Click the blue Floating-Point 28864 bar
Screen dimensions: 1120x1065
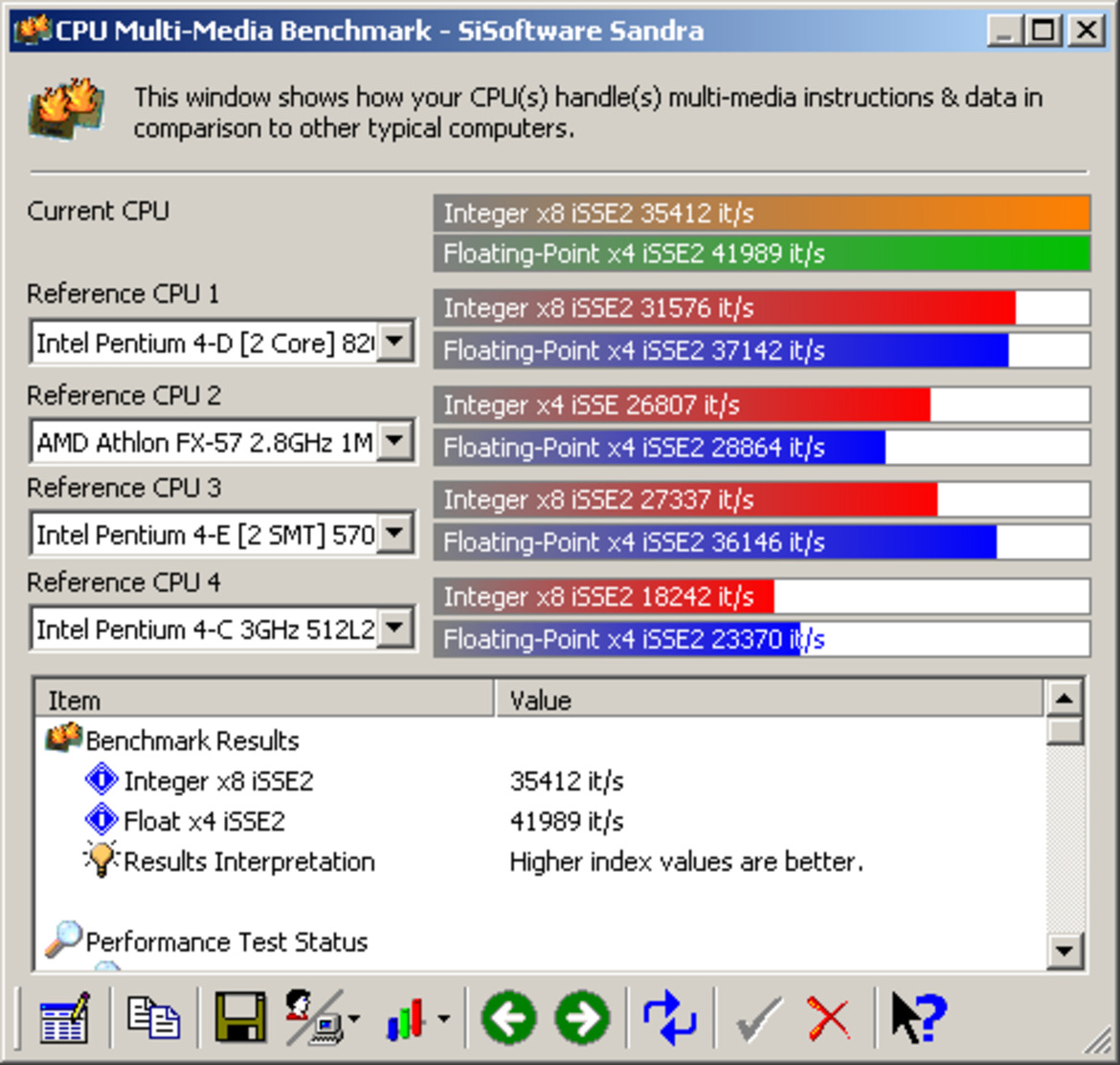coord(761,448)
